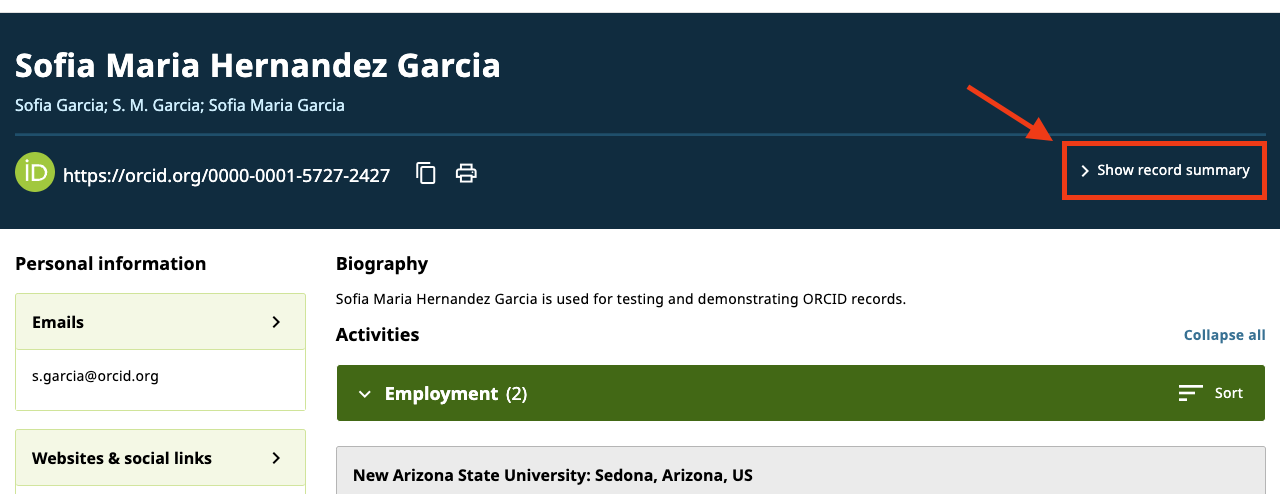Click Collapse all activities link
This screenshot has height=494, width=1280.
pos(1224,335)
